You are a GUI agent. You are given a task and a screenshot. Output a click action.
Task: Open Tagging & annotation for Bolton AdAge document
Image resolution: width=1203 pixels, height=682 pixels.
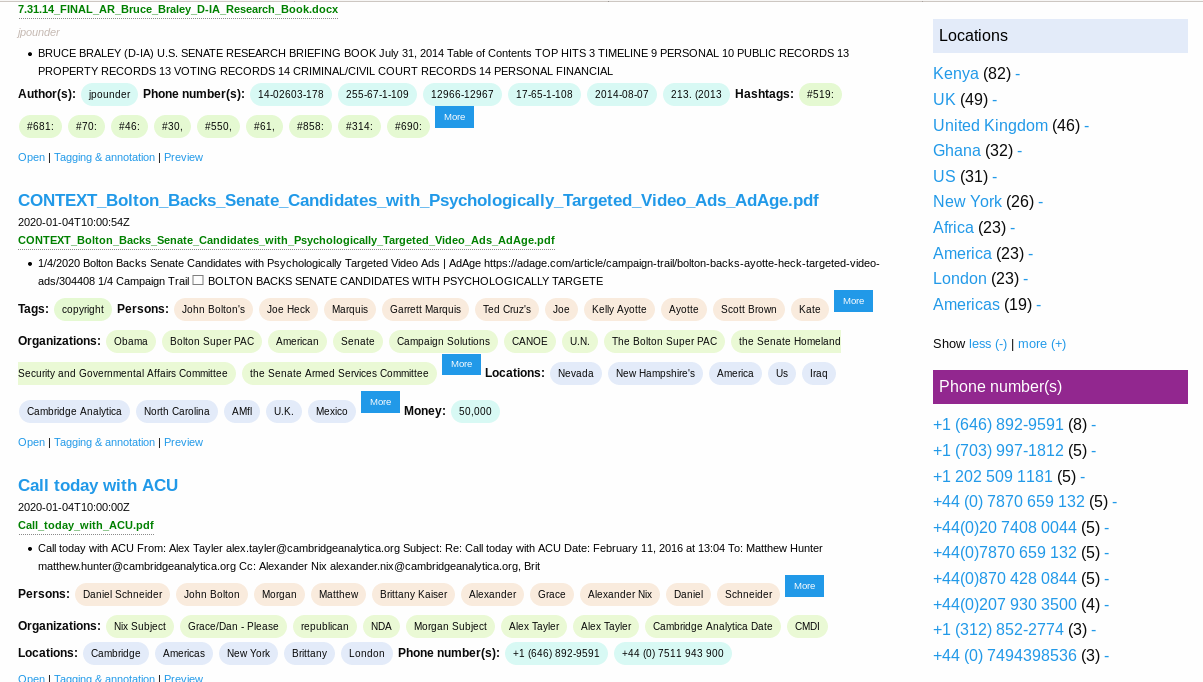coord(104,442)
